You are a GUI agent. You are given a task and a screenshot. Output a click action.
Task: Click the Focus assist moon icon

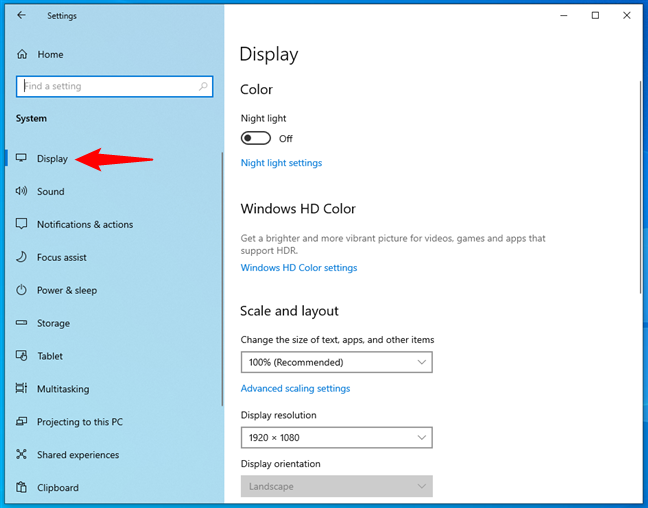tap(21, 257)
